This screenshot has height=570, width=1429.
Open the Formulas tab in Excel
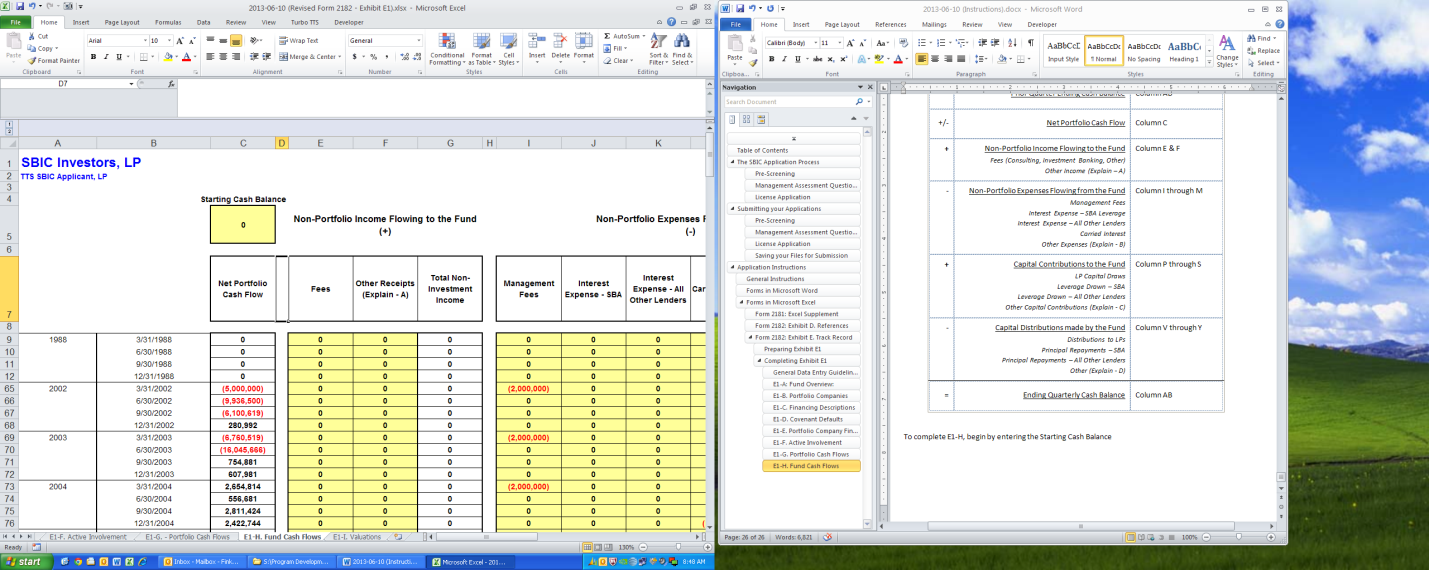tap(168, 21)
